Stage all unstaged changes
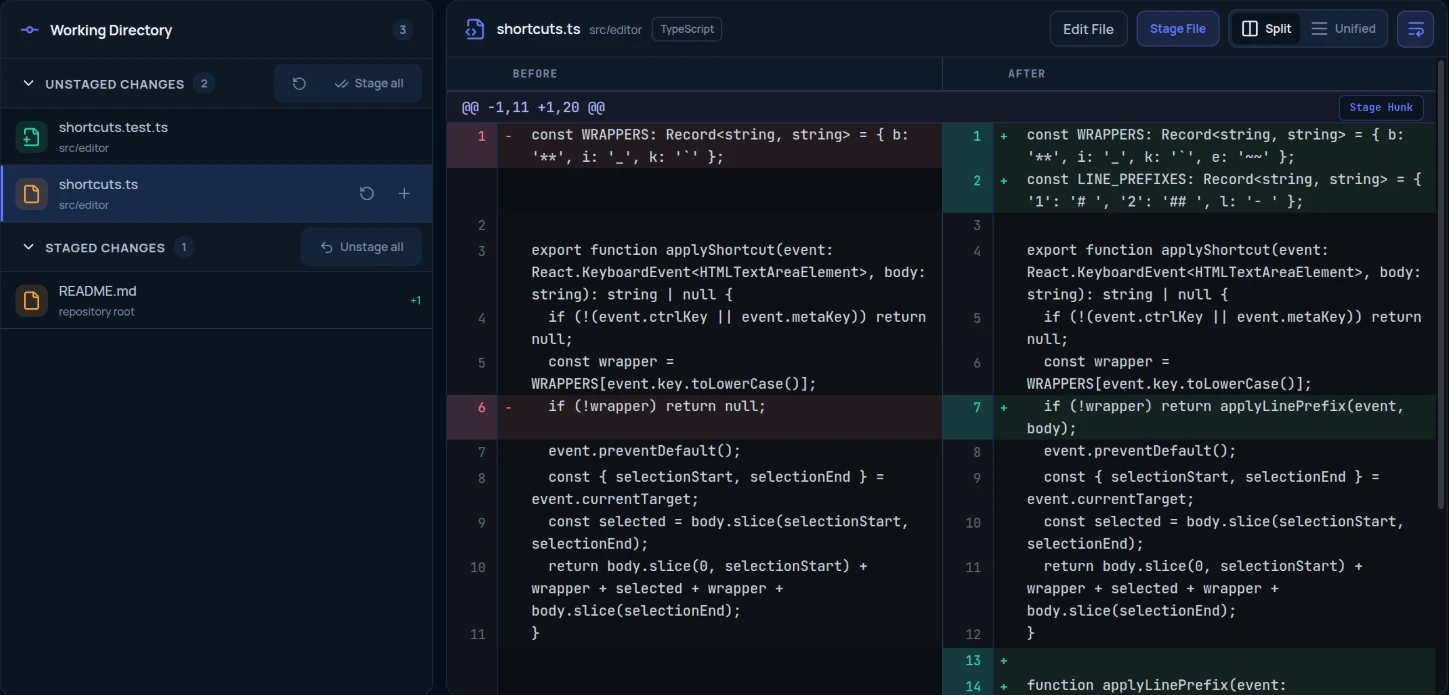1449x695 pixels. [369, 84]
